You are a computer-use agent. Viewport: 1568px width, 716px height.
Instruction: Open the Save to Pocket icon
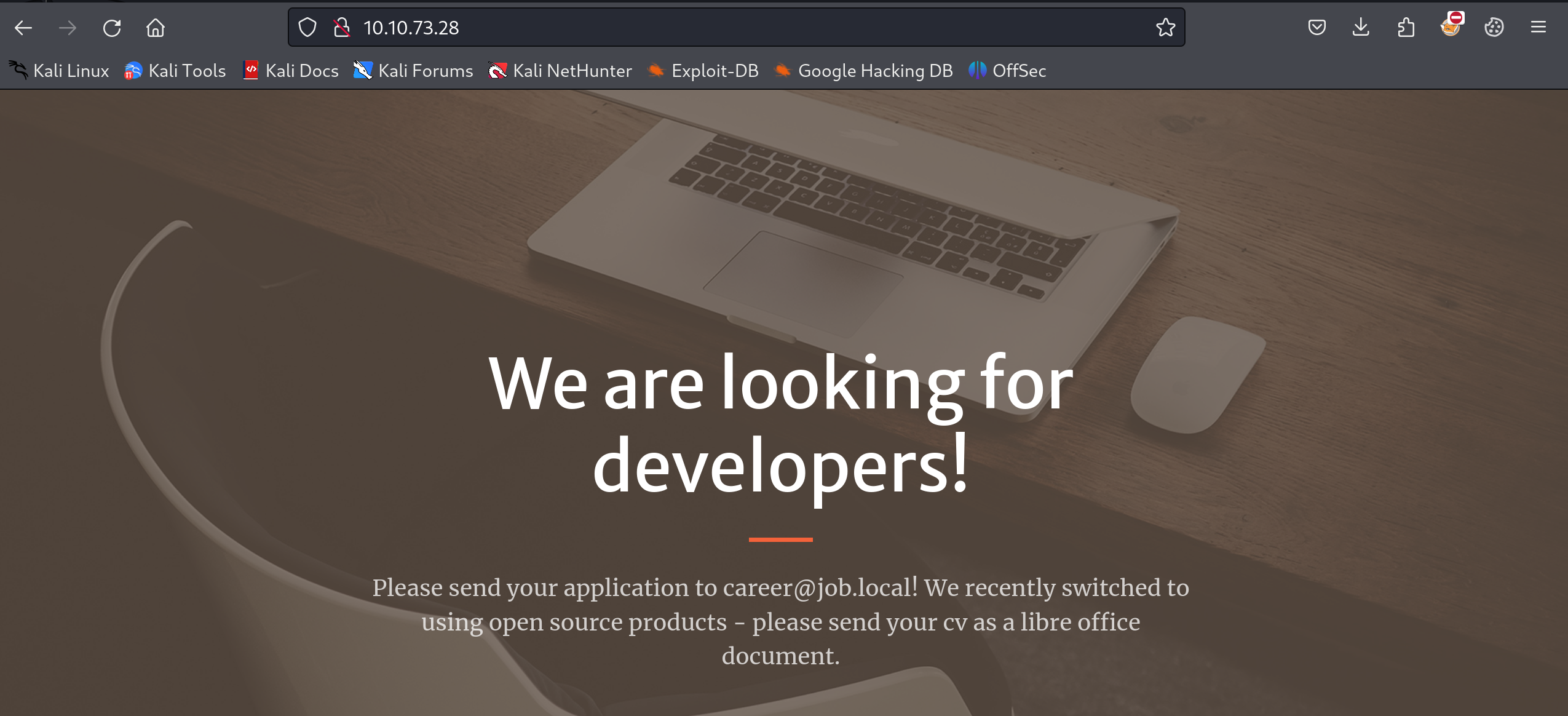pos(1317,28)
